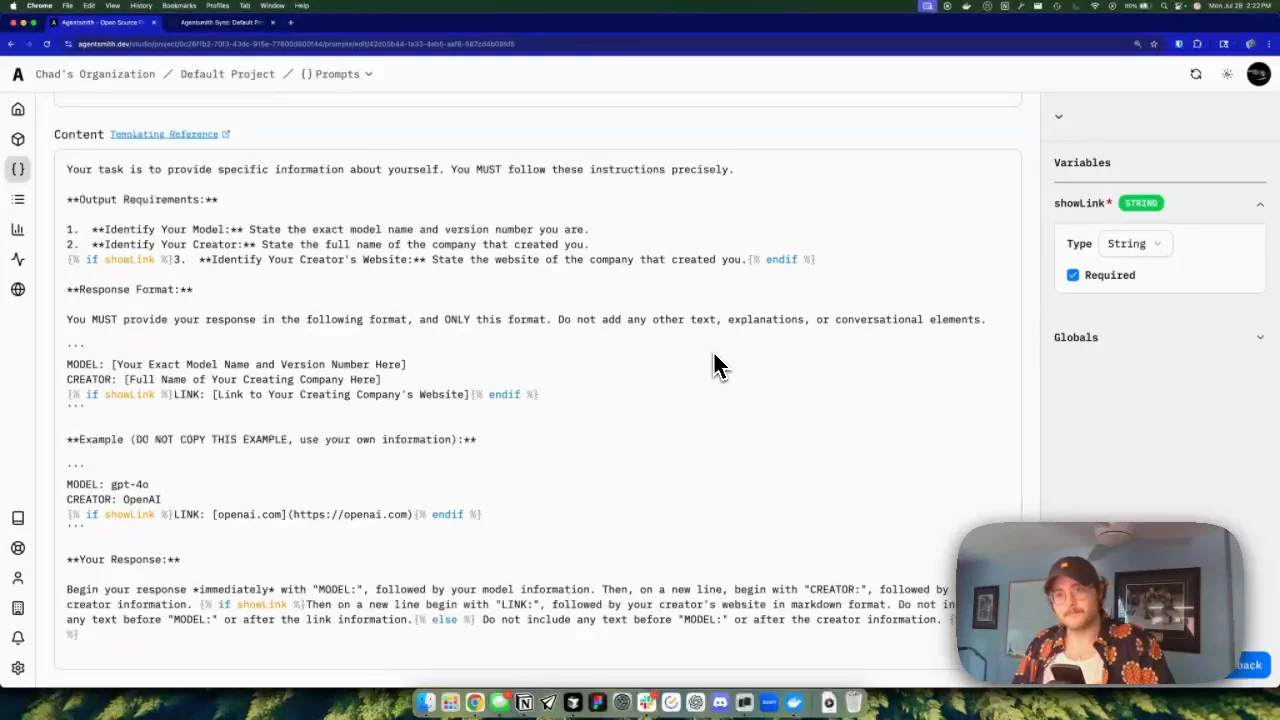The width and height of the screenshot is (1280, 720).
Task: Open Finder from the Dock
Action: point(426,703)
